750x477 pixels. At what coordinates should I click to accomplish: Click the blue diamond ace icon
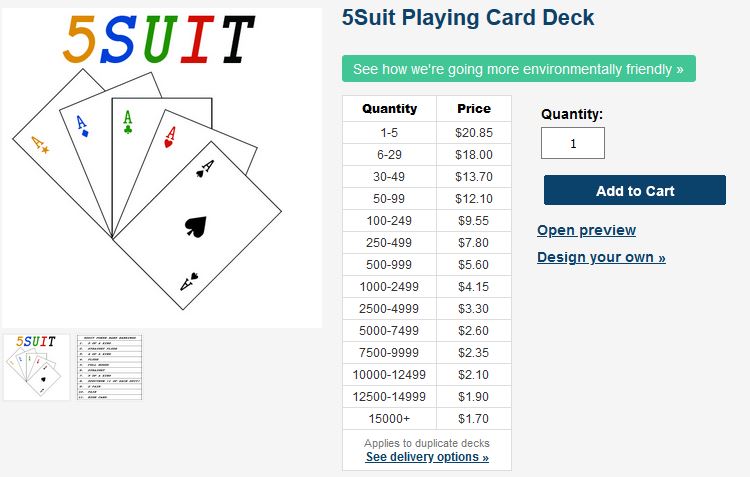click(x=83, y=126)
